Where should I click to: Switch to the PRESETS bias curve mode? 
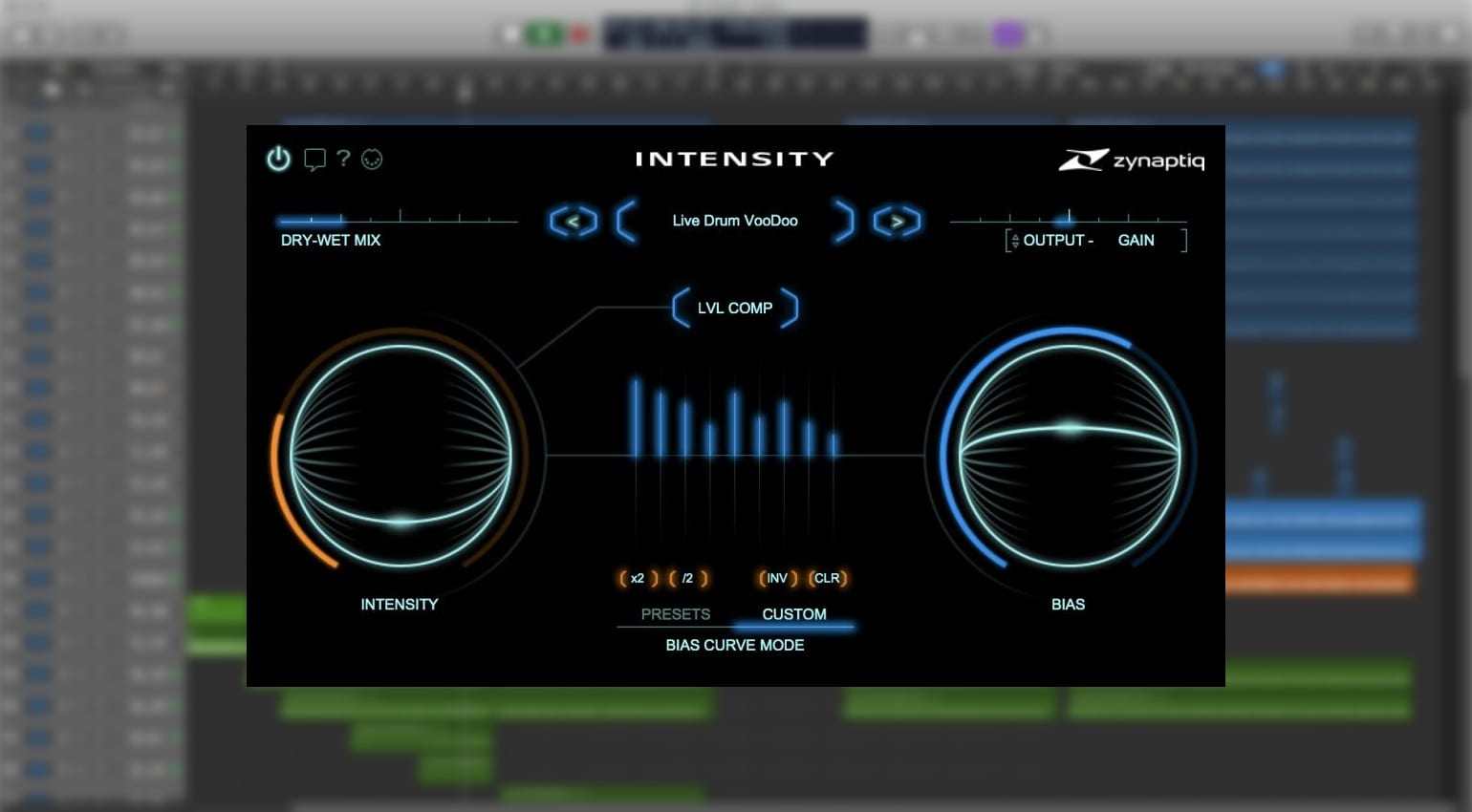pyautogui.click(x=675, y=613)
